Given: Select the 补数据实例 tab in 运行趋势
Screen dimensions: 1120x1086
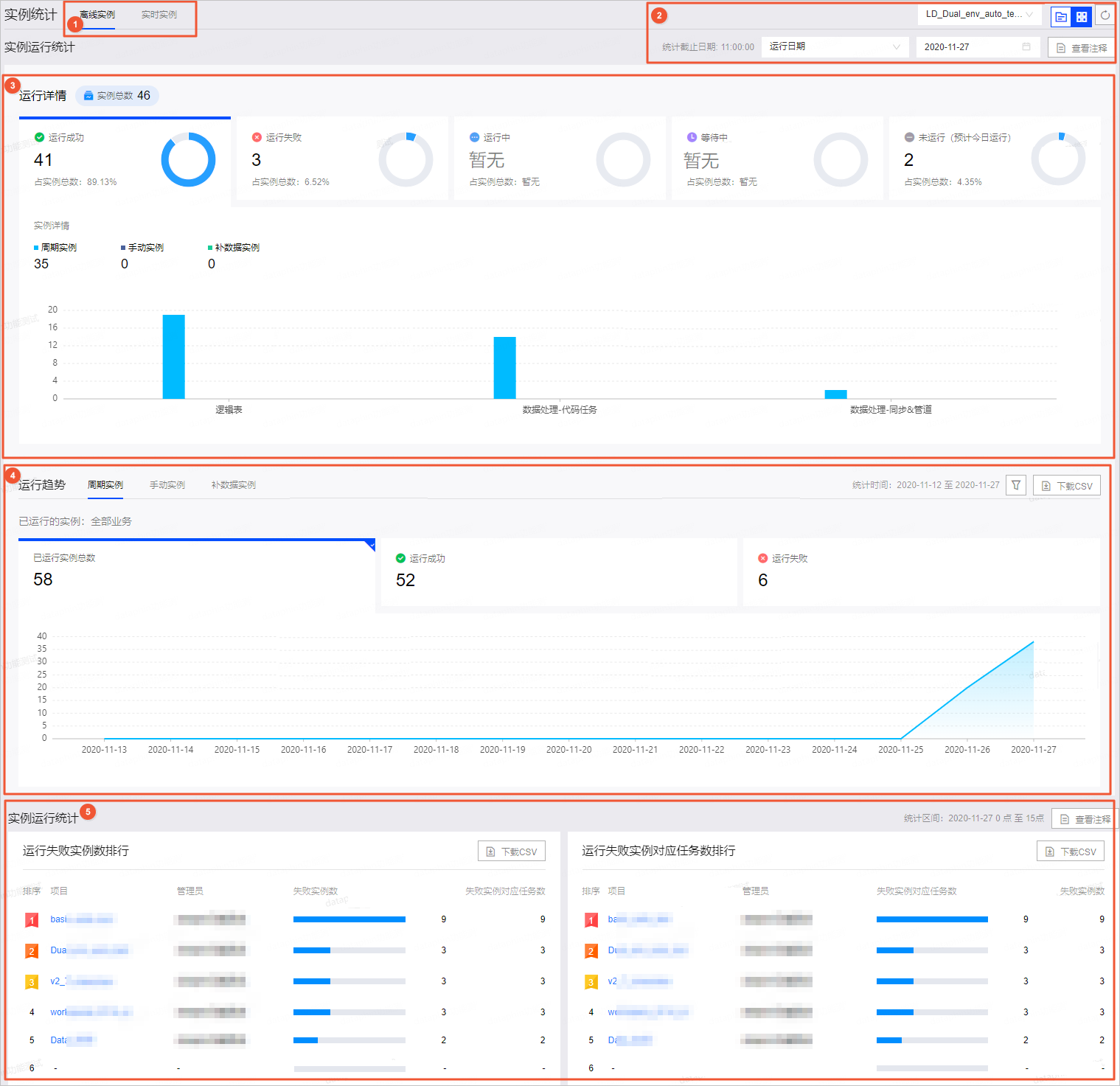Looking at the screenshot, I should pos(234,485).
